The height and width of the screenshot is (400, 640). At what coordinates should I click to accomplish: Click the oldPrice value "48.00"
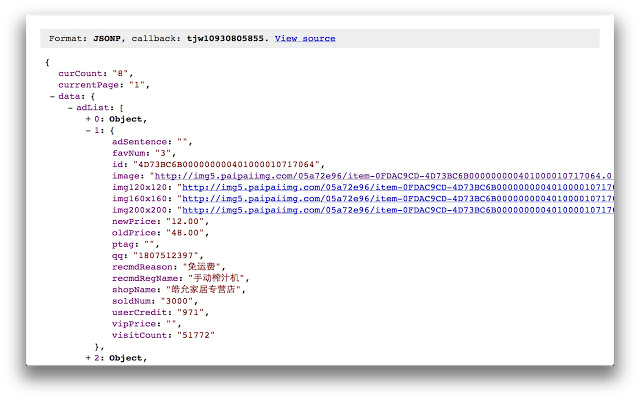click(185, 233)
